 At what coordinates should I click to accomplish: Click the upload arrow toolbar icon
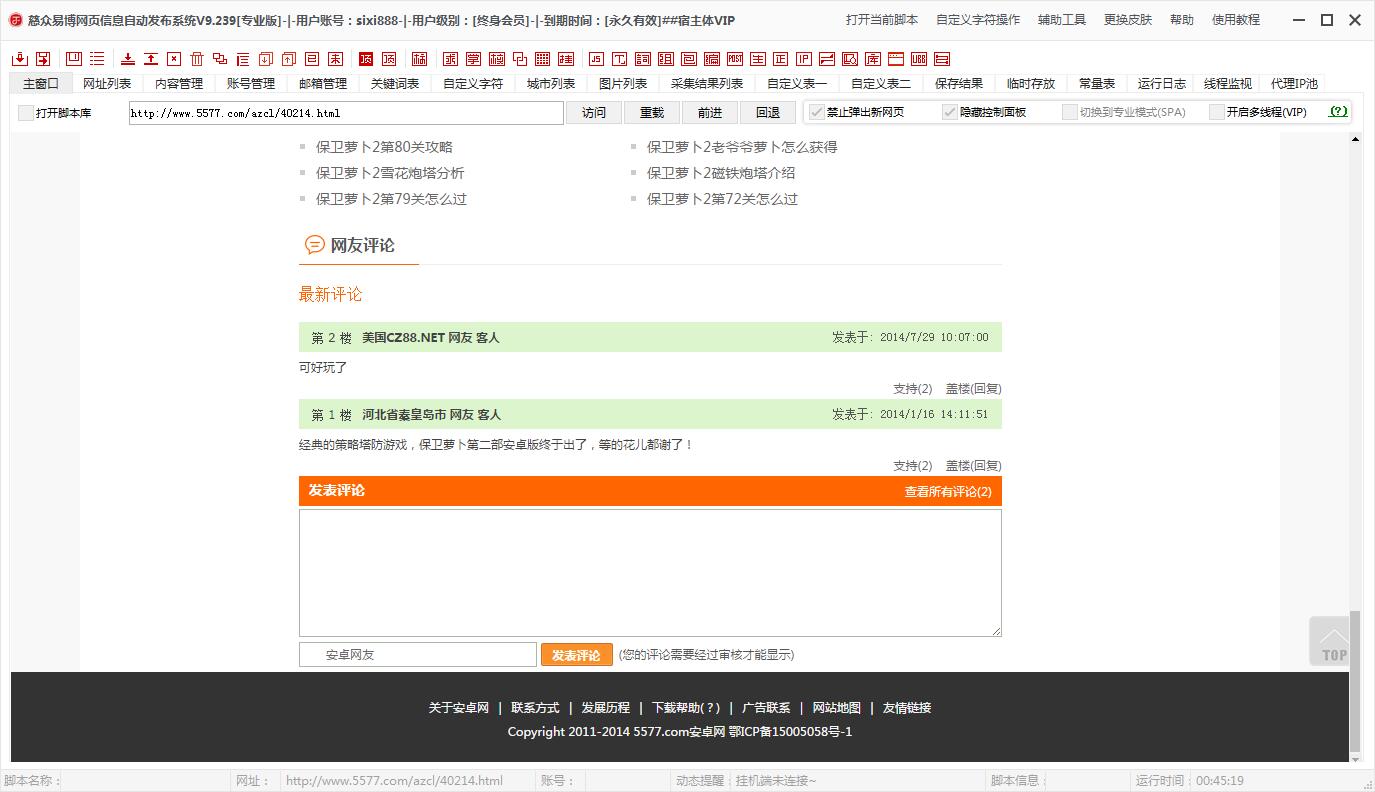click(151, 59)
